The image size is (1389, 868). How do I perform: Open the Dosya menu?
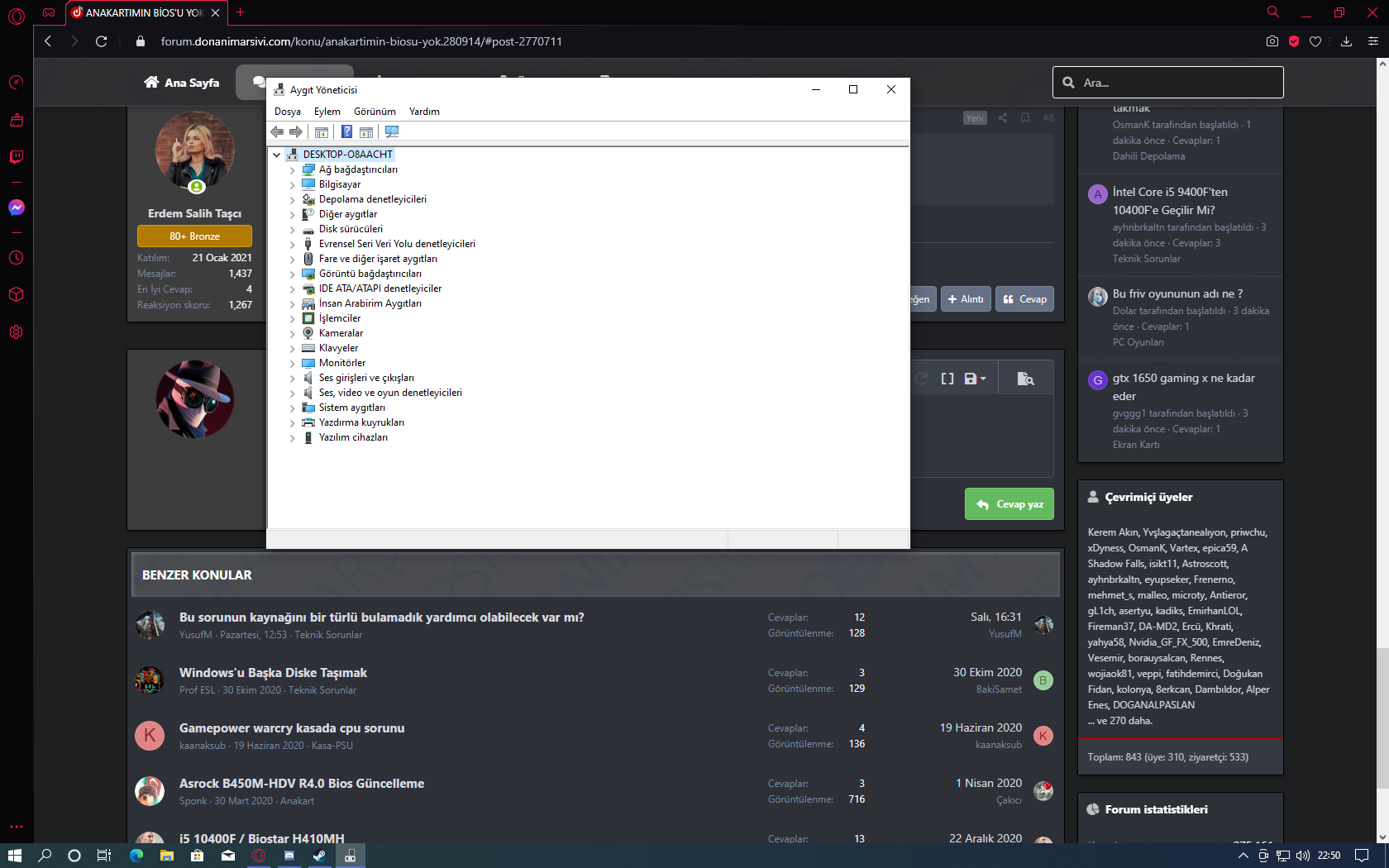[288, 112]
